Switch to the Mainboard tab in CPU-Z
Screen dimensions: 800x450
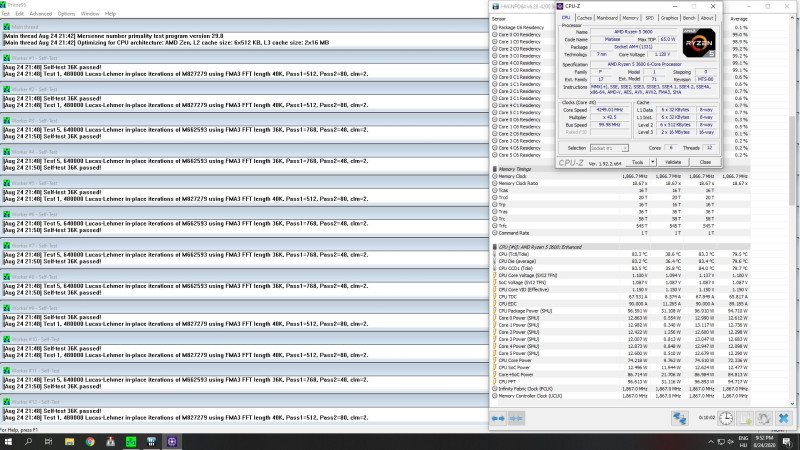click(607, 18)
